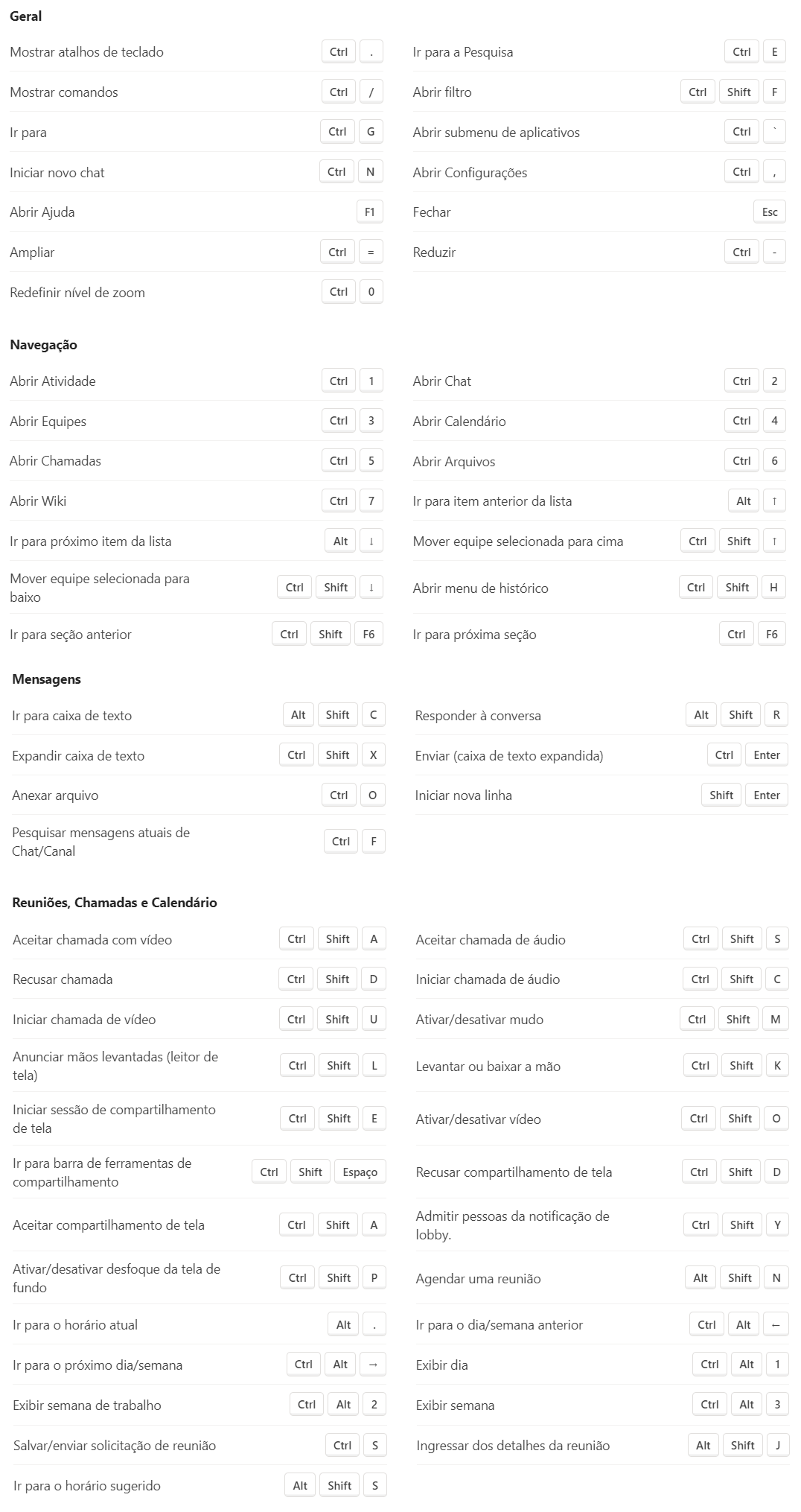Click the Mostrar atalhos de teclado label

(x=86, y=52)
